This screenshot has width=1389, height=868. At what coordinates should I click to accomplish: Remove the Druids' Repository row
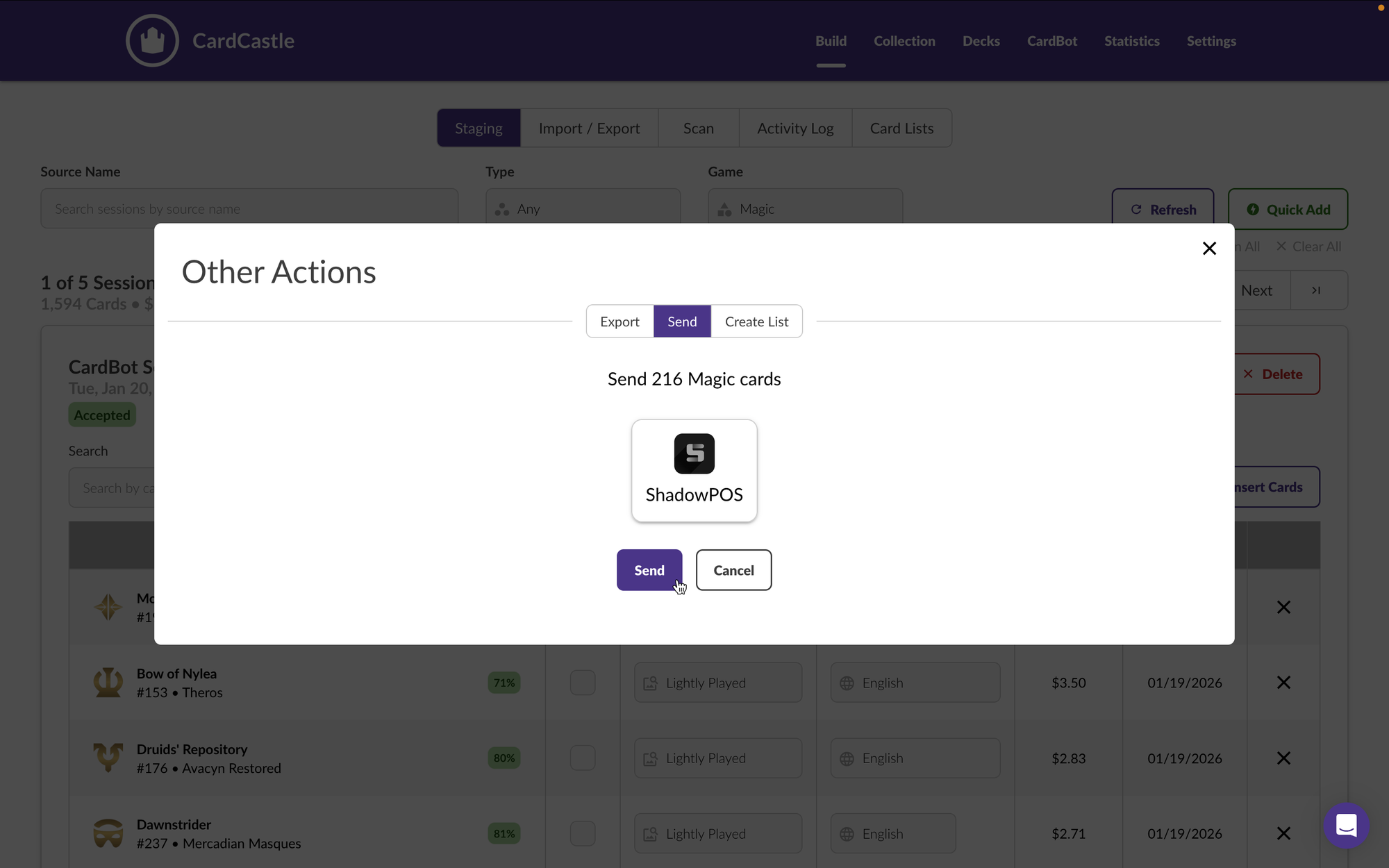coord(1283,758)
